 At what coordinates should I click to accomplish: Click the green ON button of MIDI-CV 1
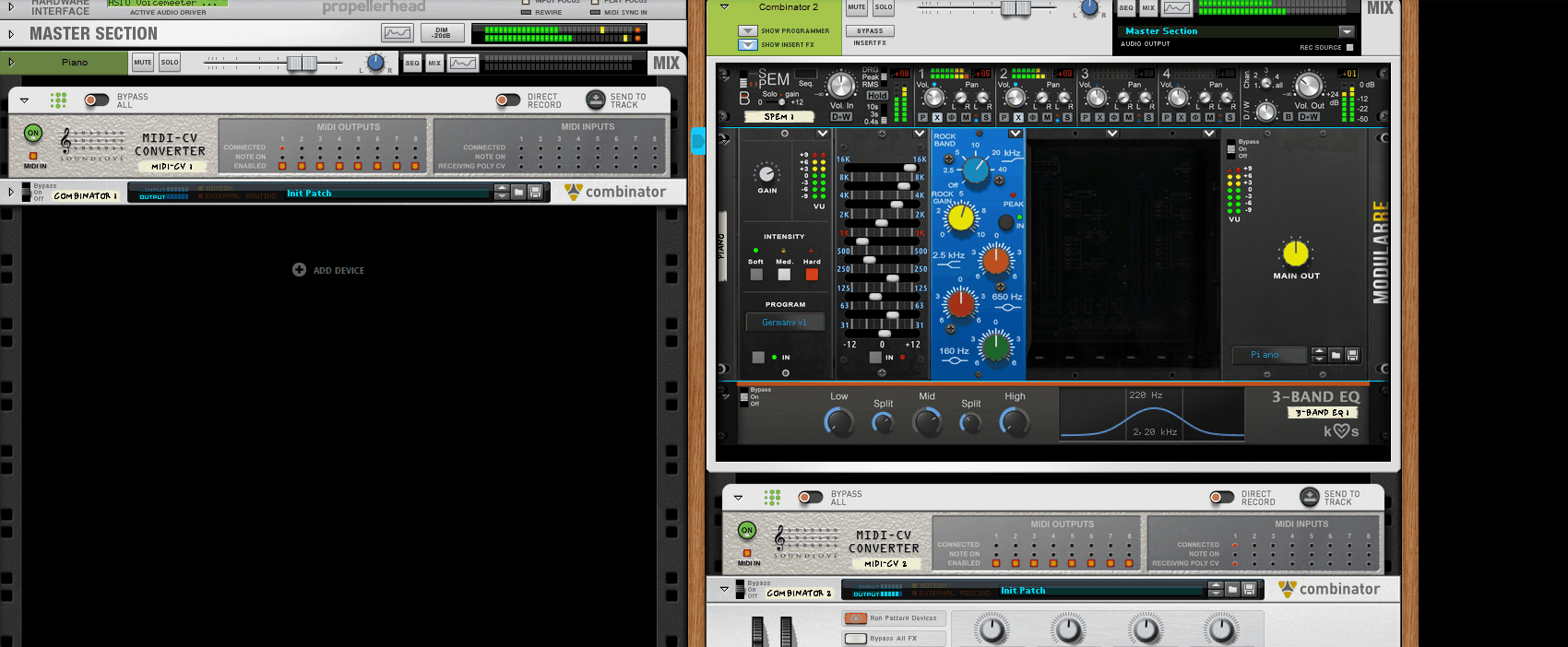pos(33,134)
